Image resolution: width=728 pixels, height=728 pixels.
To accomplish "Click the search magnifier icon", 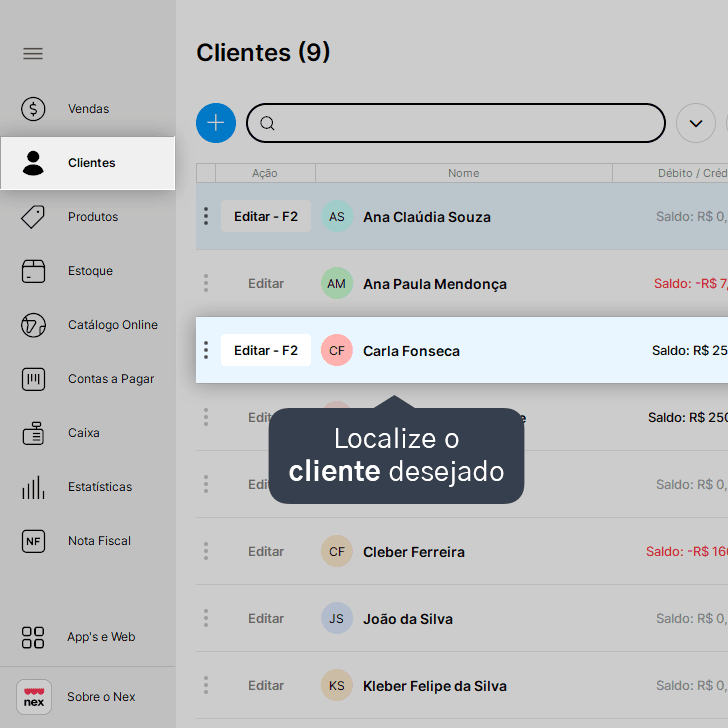I will 267,123.
